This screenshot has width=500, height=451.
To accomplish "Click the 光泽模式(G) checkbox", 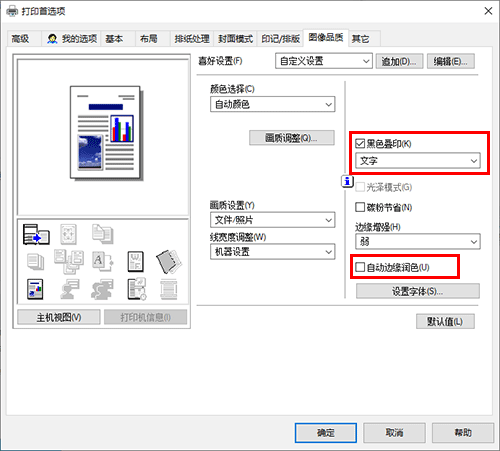I will click(x=360, y=187).
